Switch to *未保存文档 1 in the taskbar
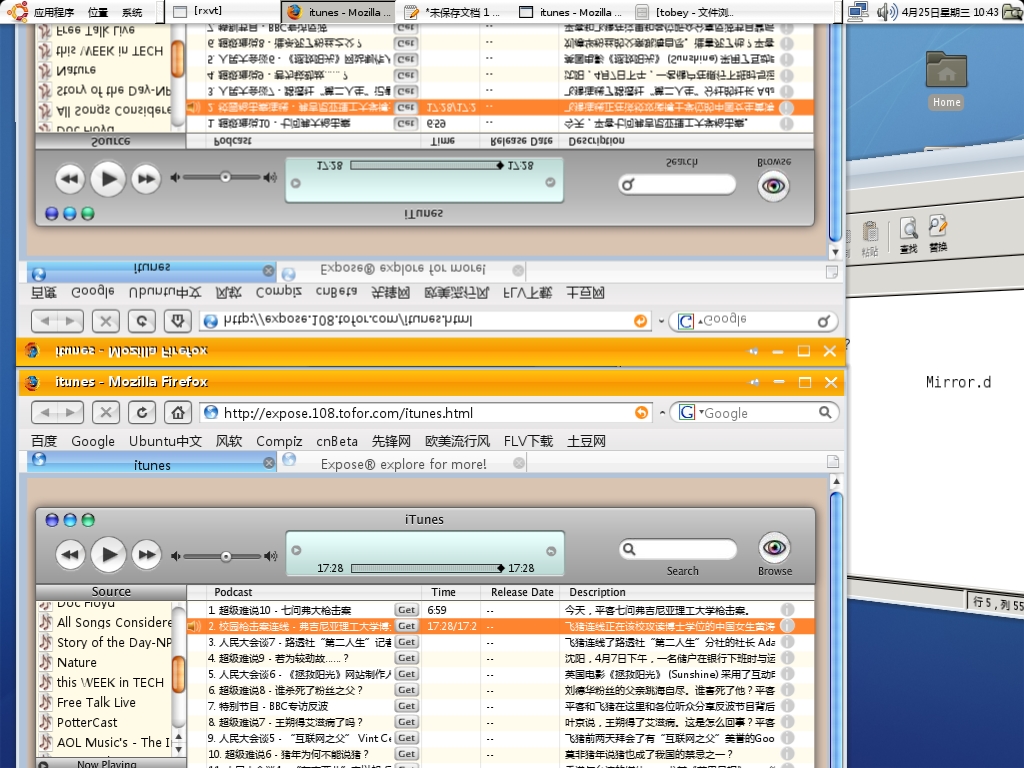Viewport: 1024px width, 768px height. [453, 12]
